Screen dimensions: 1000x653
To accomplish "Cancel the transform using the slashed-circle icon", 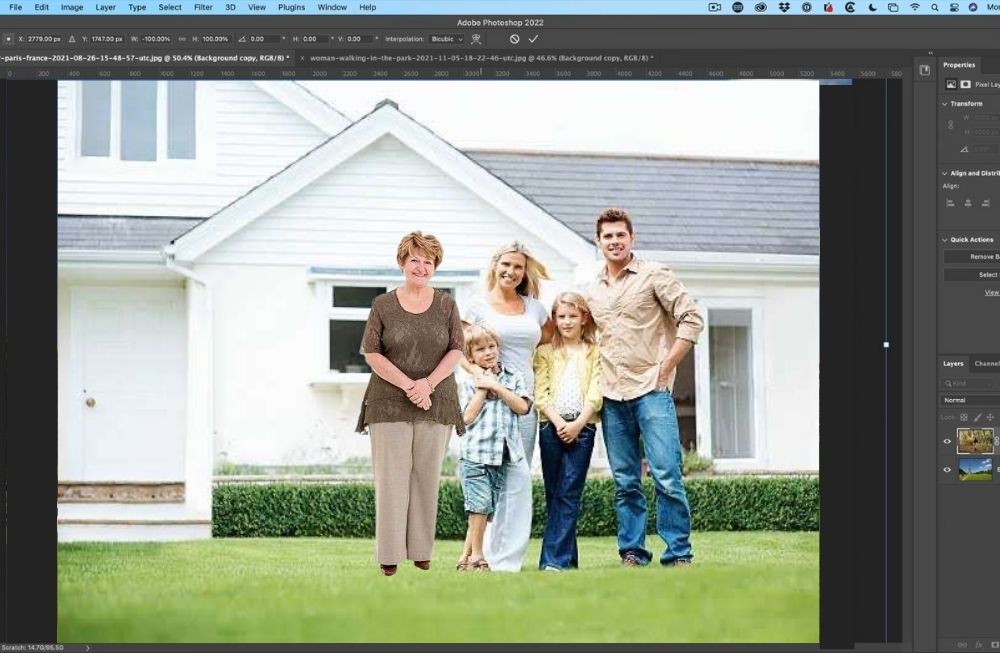I will (x=512, y=39).
